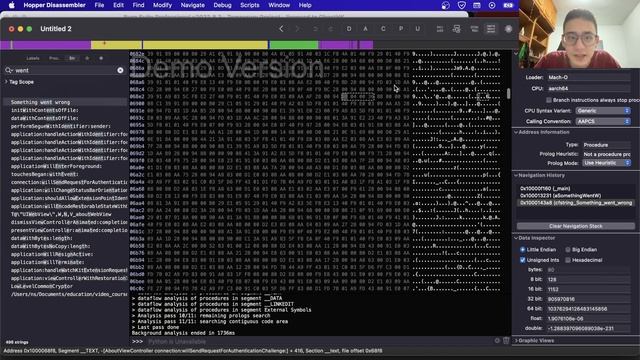640x360 pixels.
Task: Click Clear Navigation Stock button
Action: click(x=576, y=226)
